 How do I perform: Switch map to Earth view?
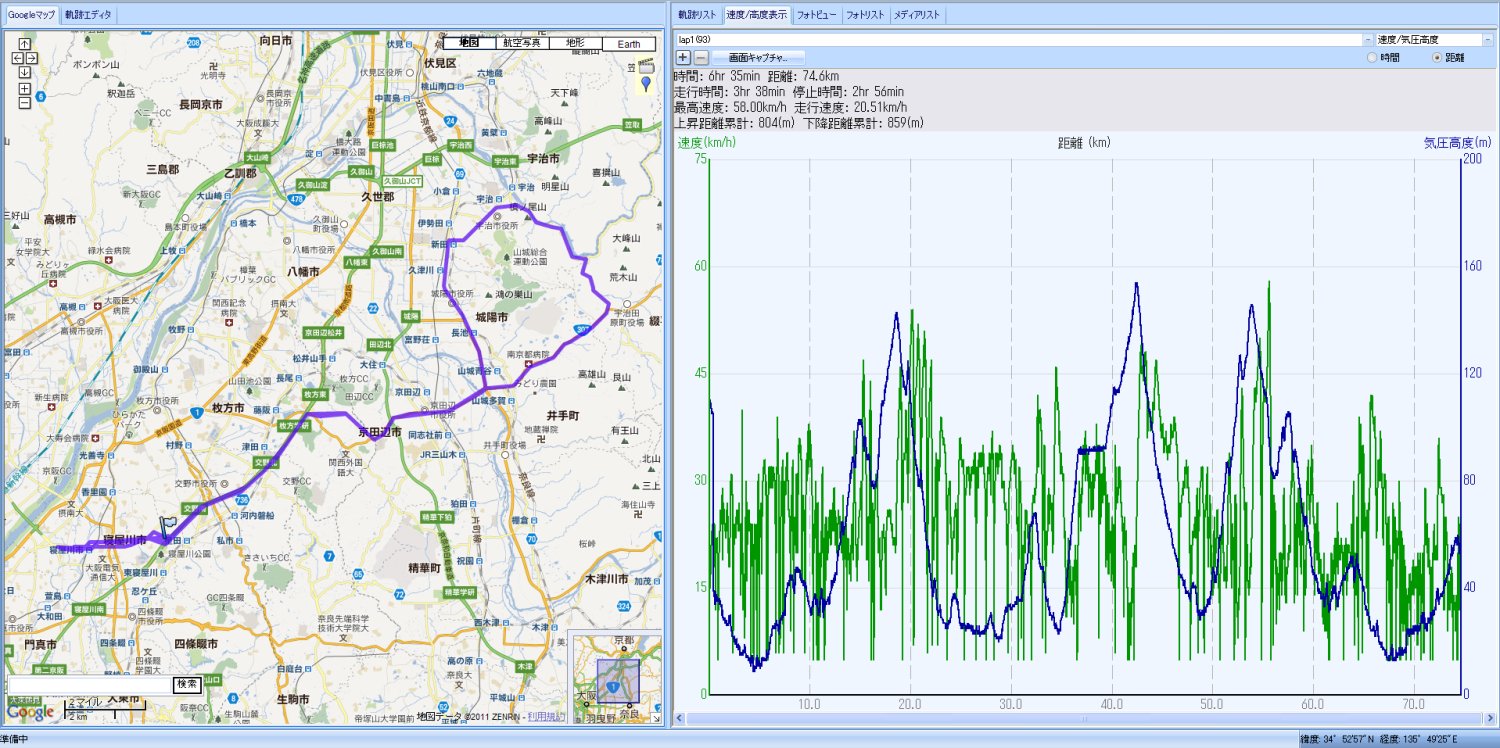coord(629,43)
